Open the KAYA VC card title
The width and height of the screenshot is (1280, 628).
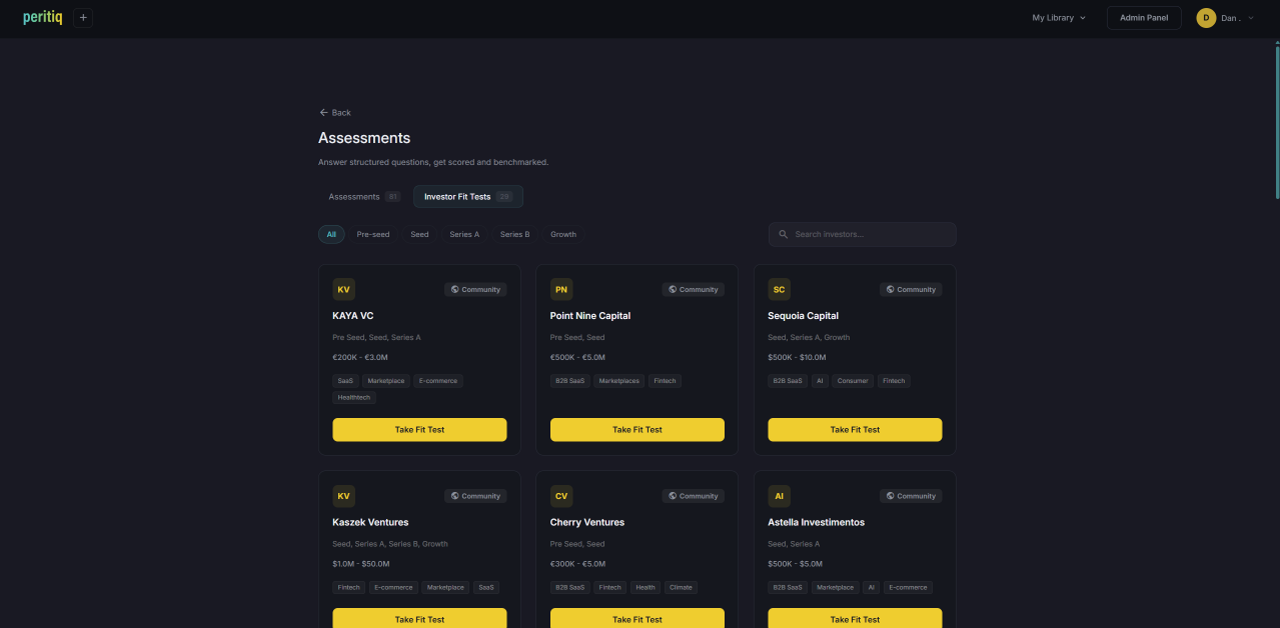353,316
